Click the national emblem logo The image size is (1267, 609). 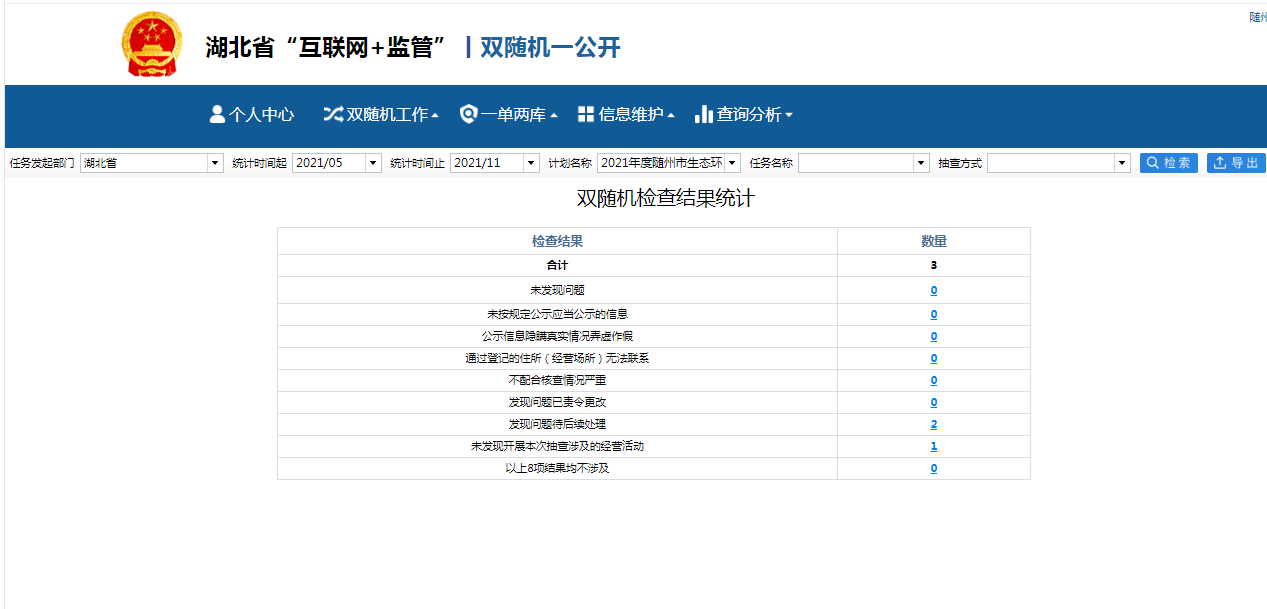point(152,45)
